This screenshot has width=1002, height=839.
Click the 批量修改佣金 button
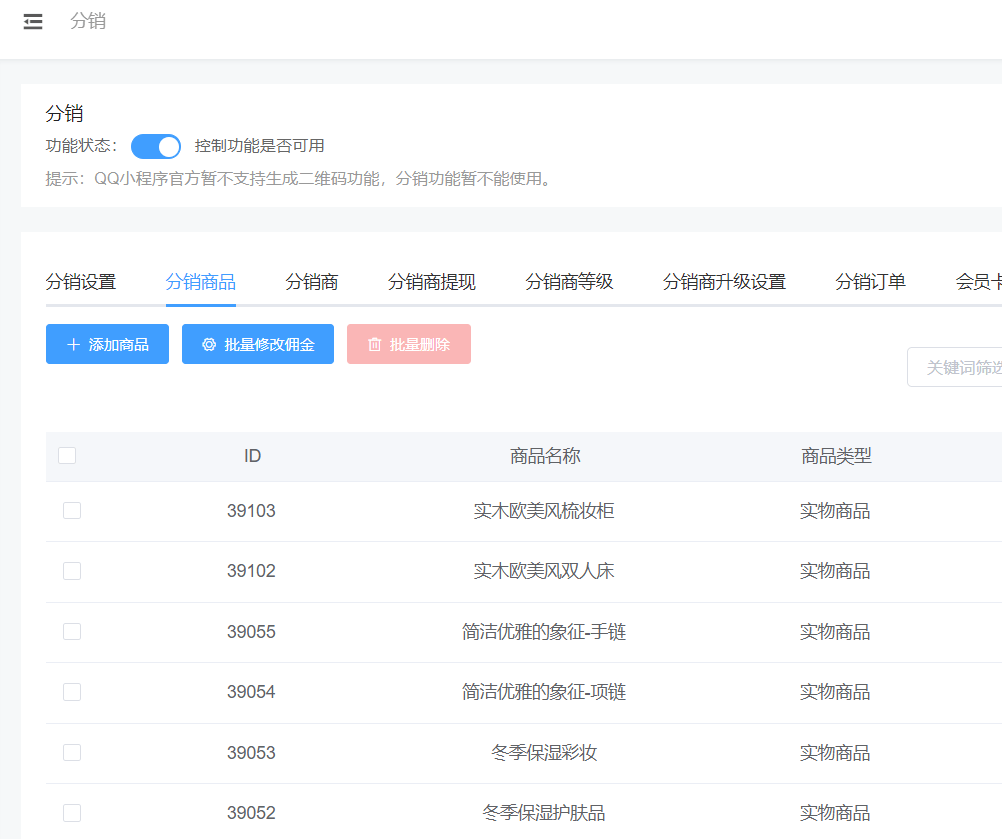point(258,344)
